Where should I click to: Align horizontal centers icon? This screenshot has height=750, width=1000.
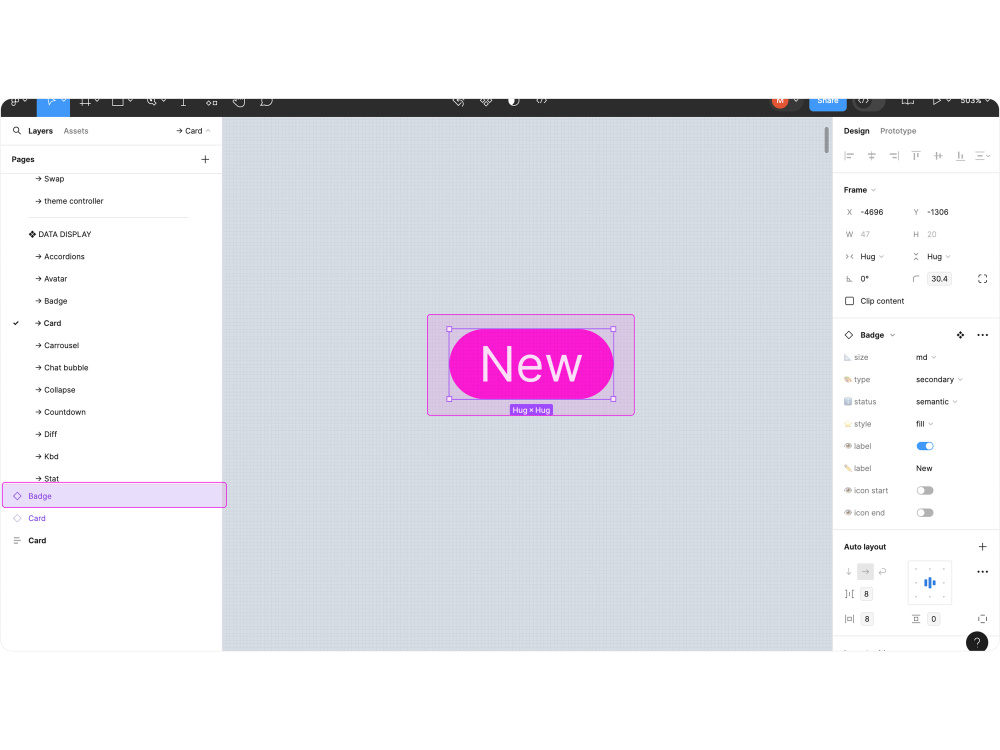(871, 156)
